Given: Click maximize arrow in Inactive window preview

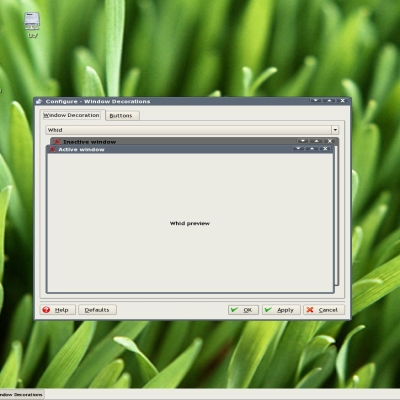Looking at the screenshot, I should point(316,141).
